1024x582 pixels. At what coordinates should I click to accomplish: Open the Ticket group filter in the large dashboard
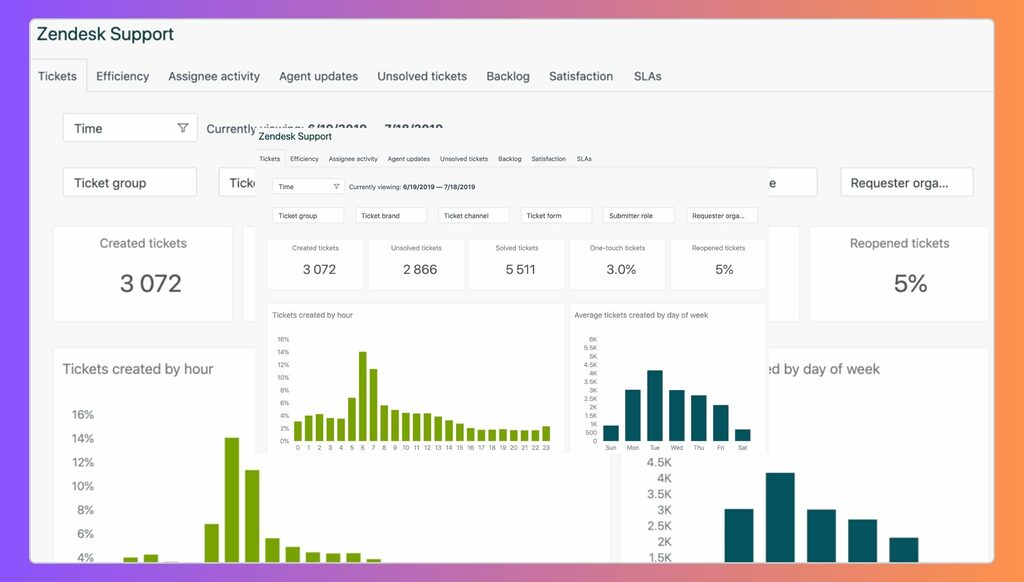coord(130,182)
